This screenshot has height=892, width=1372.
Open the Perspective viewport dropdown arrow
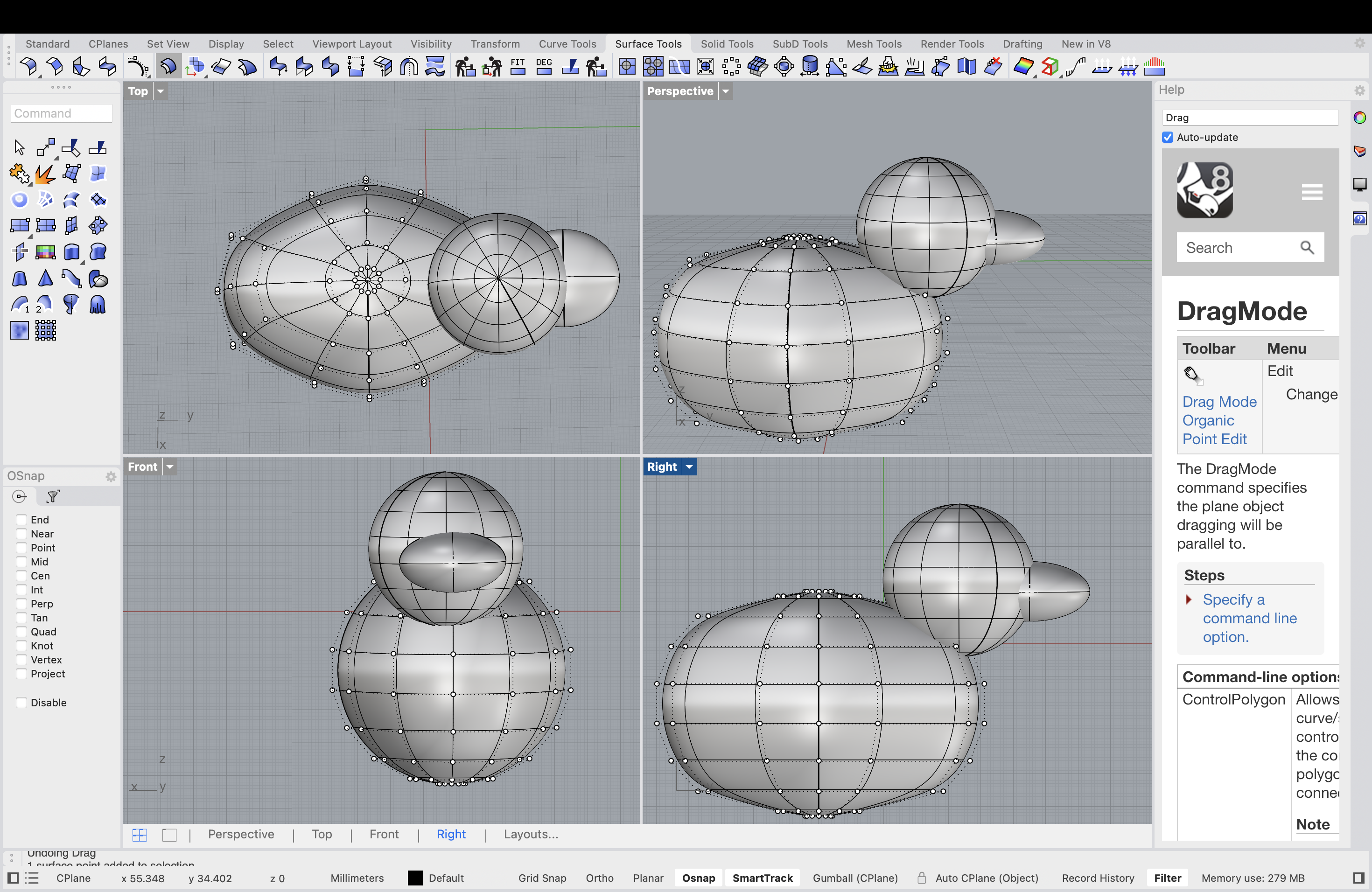pyautogui.click(x=726, y=91)
